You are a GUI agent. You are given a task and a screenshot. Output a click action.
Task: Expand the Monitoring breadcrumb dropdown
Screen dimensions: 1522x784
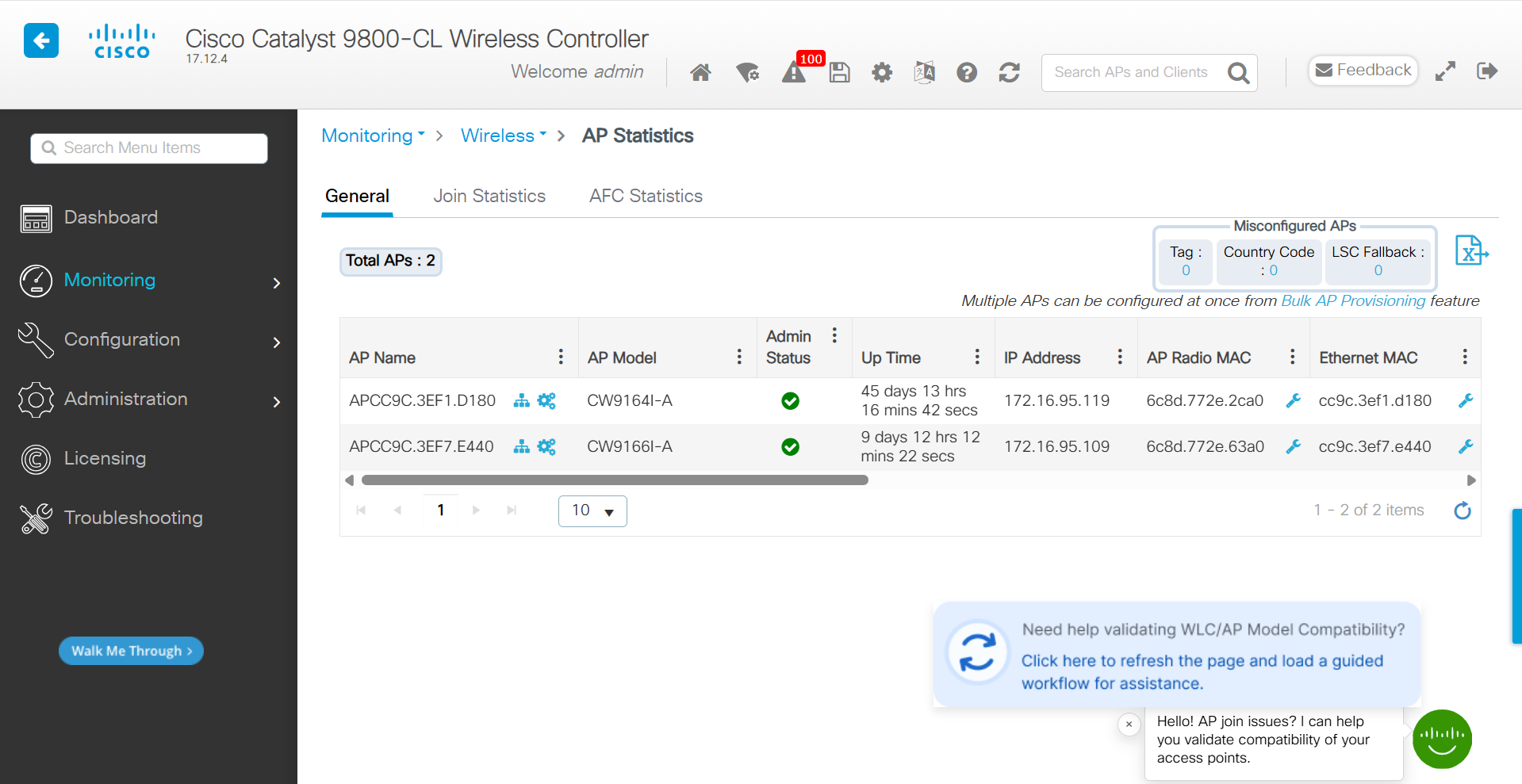pyautogui.click(x=374, y=136)
